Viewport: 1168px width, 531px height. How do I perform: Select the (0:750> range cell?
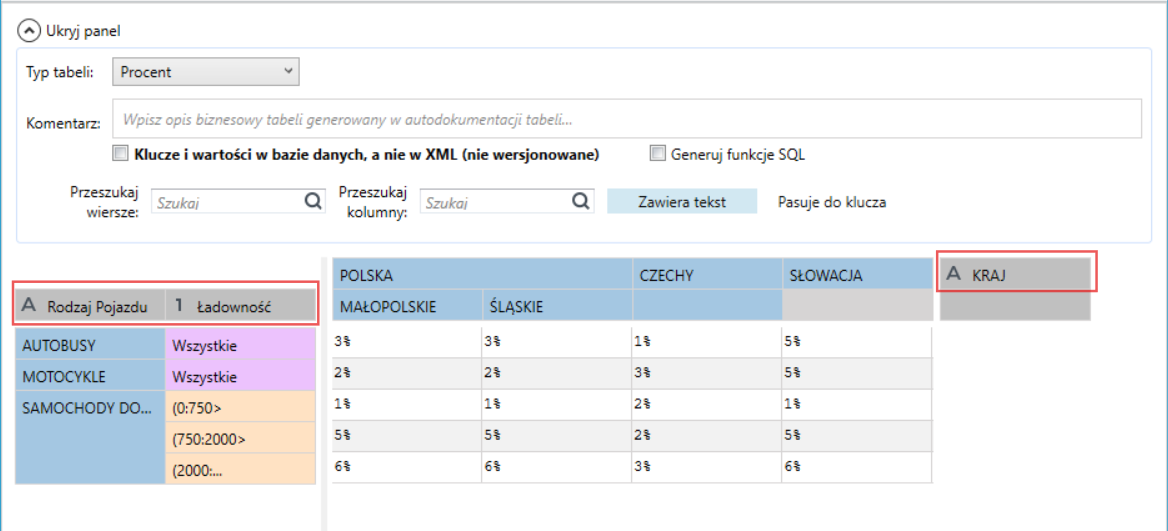point(241,408)
